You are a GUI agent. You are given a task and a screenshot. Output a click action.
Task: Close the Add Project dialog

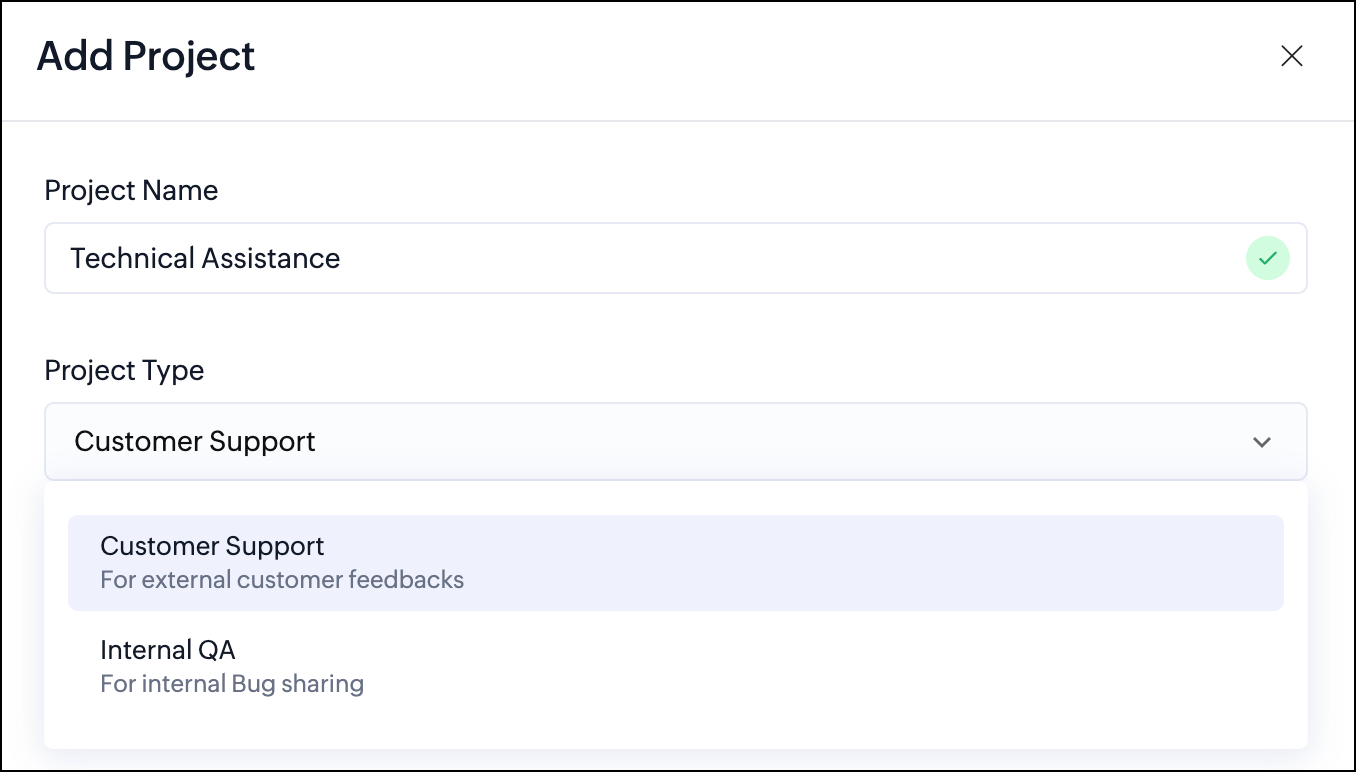1291,56
